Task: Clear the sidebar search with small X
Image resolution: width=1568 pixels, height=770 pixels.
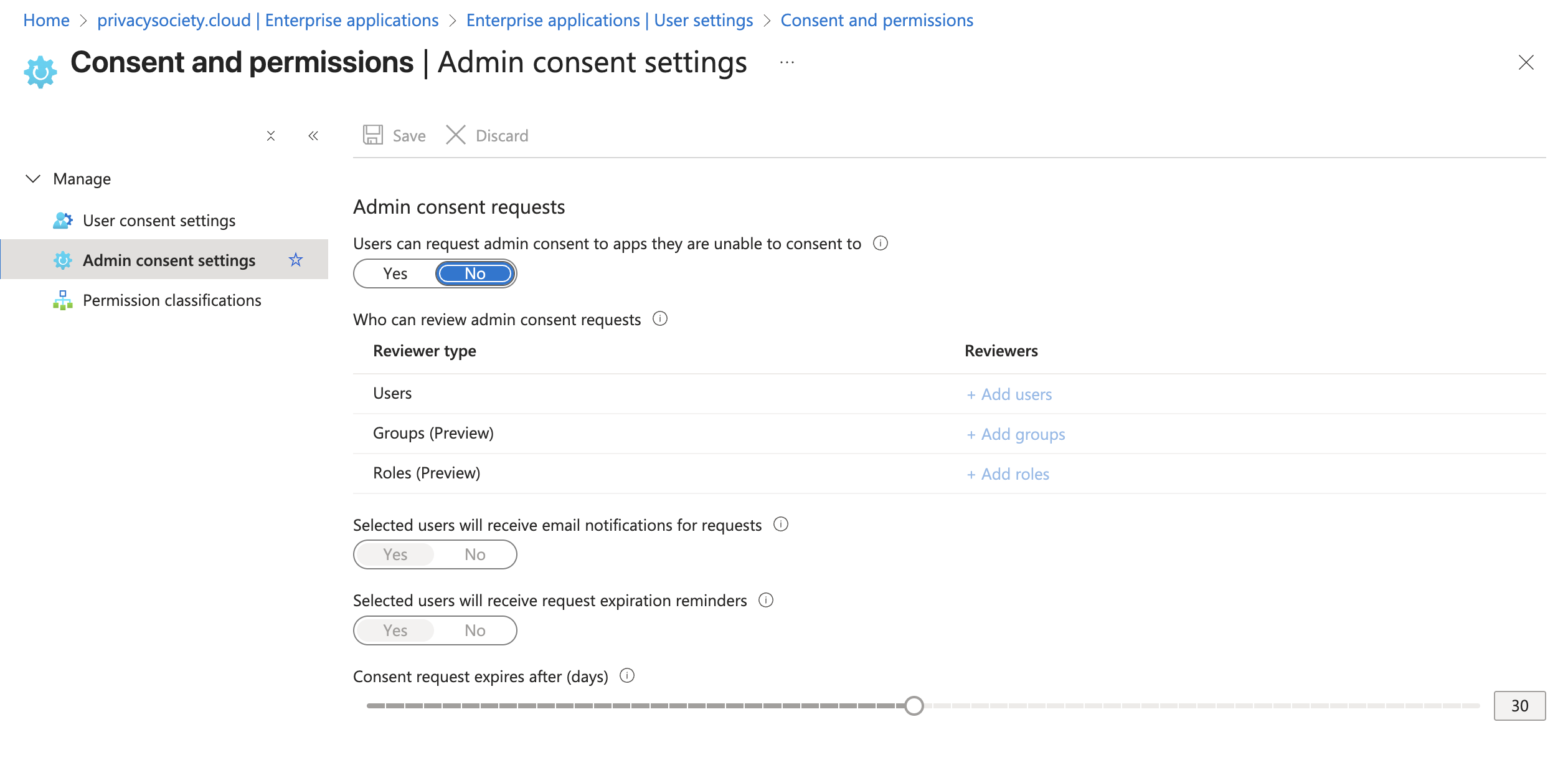Action: pyautogui.click(x=271, y=136)
